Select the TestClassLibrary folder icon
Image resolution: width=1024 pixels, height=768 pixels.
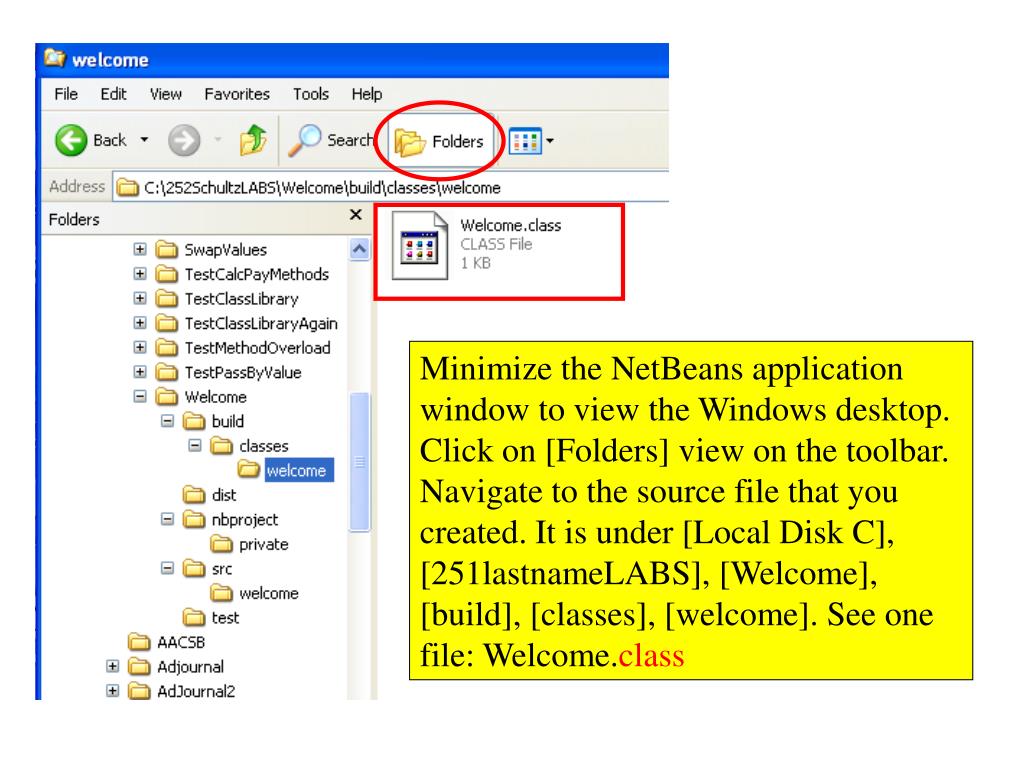click(x=167, y=298)
